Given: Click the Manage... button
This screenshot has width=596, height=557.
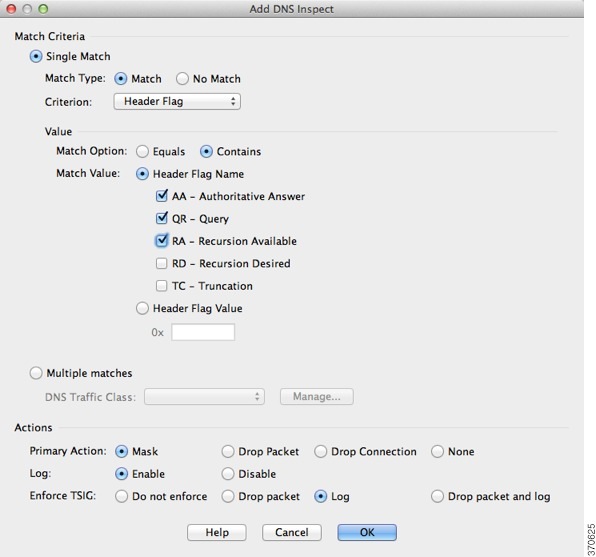Looking at the screenshot, I should [x=317, y=397].
